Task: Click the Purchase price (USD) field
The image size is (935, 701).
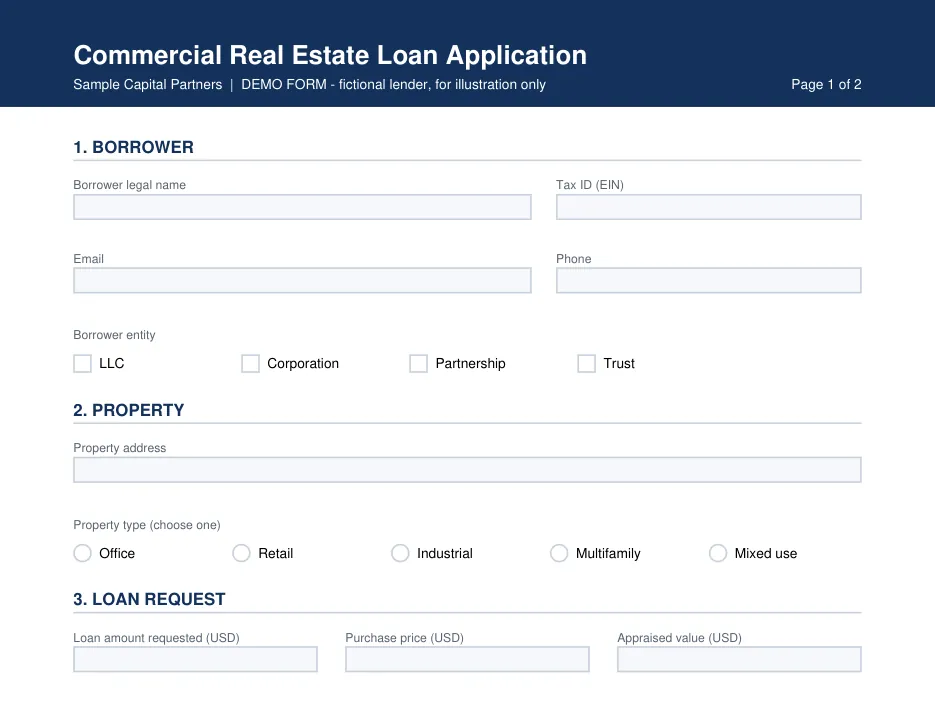Action: [x=467, y=659]
